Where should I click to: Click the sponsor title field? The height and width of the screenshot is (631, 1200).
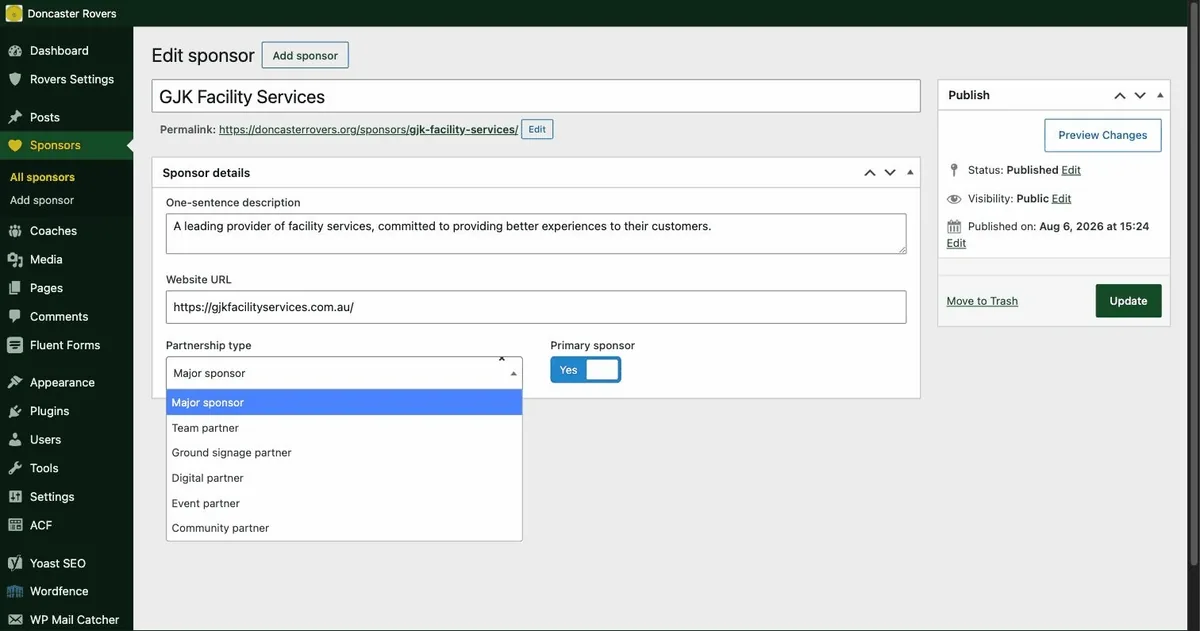[536, 96]
